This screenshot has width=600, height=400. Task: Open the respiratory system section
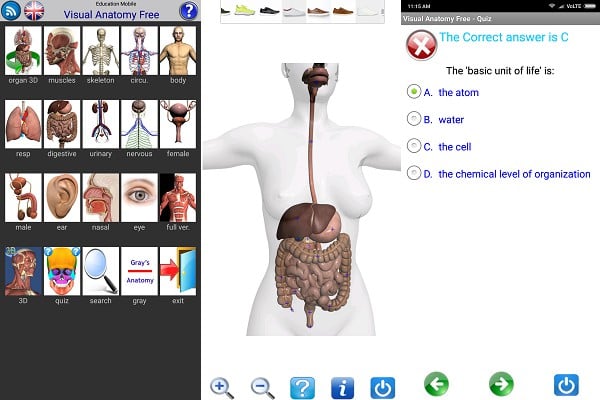[x=23, y=124]
